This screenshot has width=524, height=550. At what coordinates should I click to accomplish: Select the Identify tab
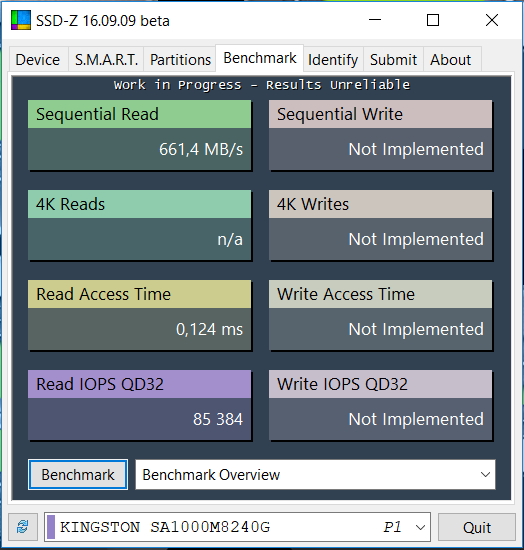[x=333, y=59]
